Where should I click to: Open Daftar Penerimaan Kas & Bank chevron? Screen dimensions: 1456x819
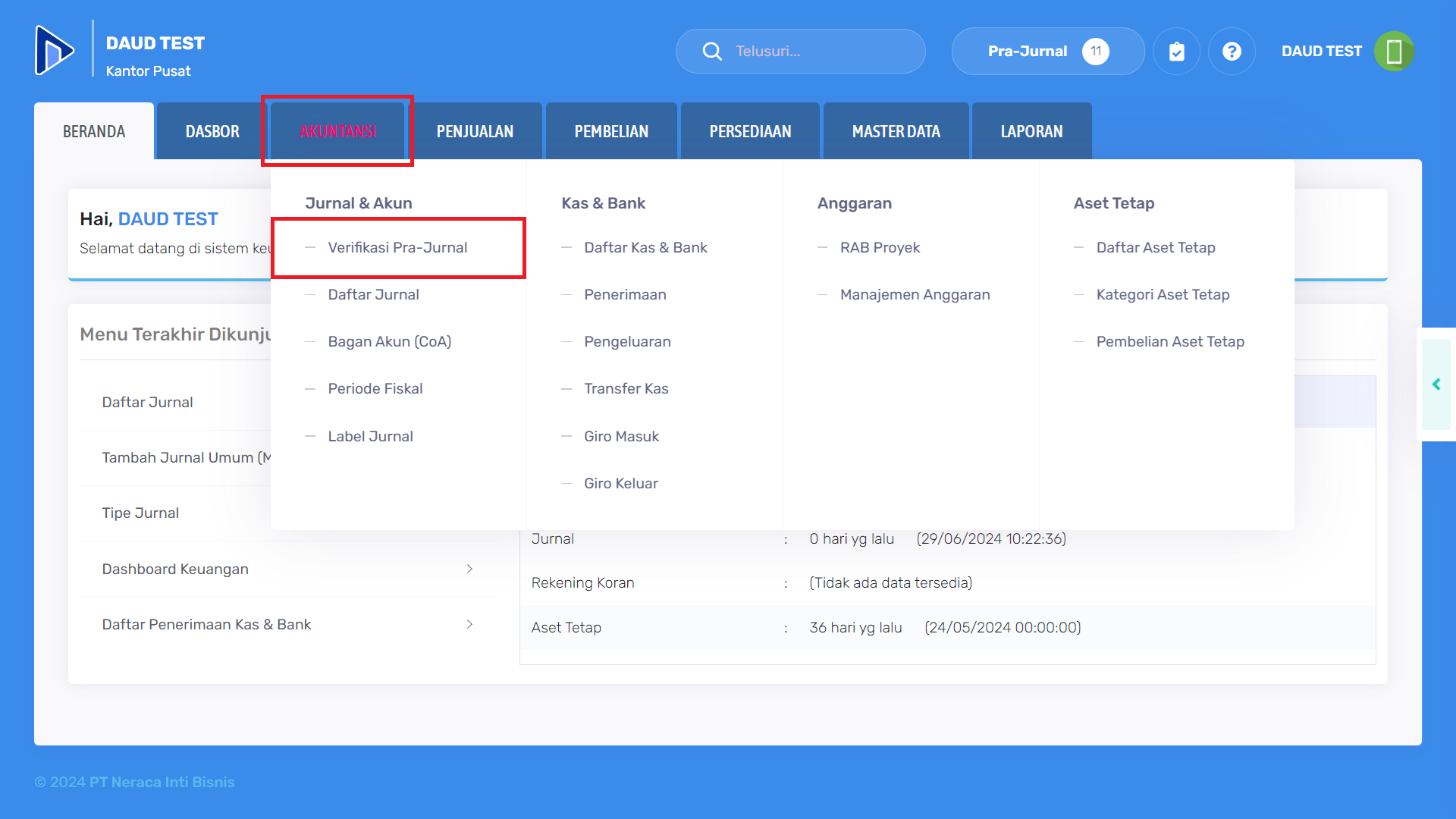click(x=469, y=624)
